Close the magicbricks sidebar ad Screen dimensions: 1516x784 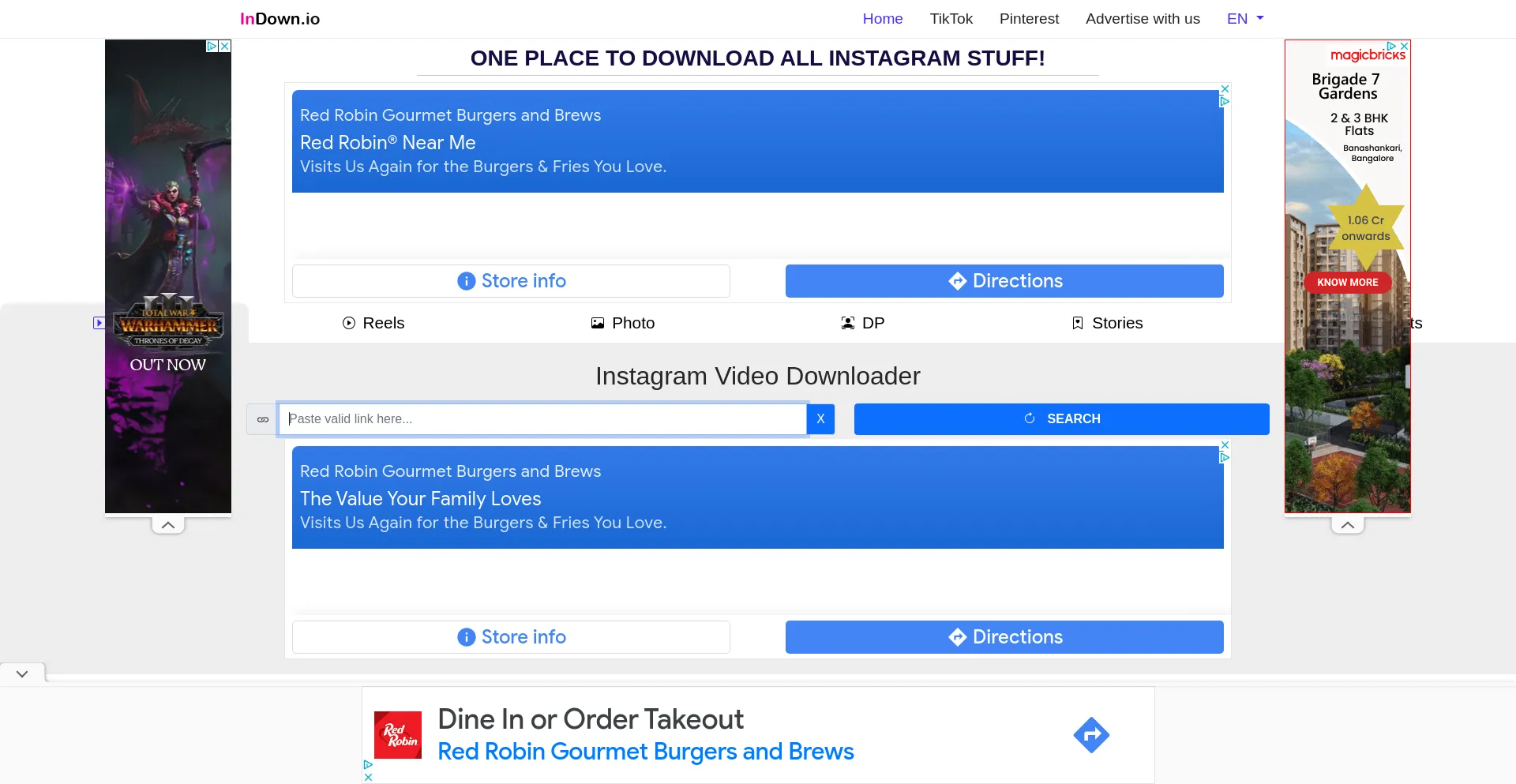1404,47
